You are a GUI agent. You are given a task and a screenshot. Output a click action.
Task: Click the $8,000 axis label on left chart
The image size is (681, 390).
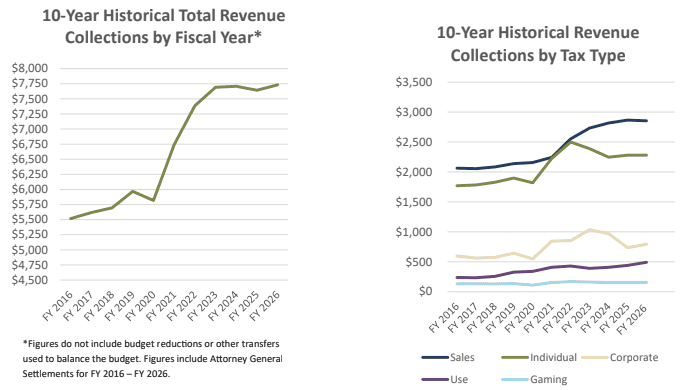30,68
